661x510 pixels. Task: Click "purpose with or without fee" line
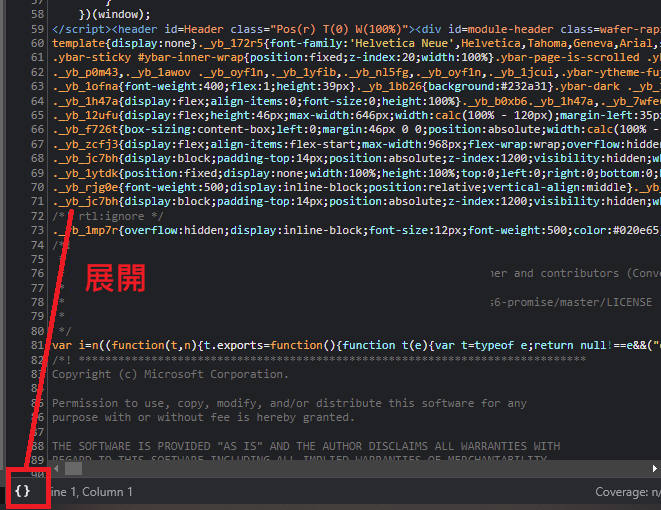click(204, 417)
